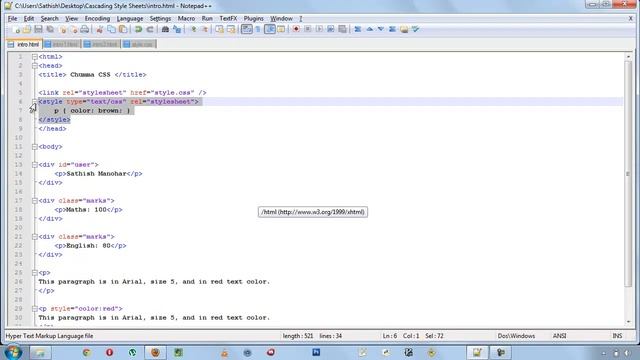Click the "Sathish Manohar" paragraph line
Screen dimensions: 640x360
(98, 173)
